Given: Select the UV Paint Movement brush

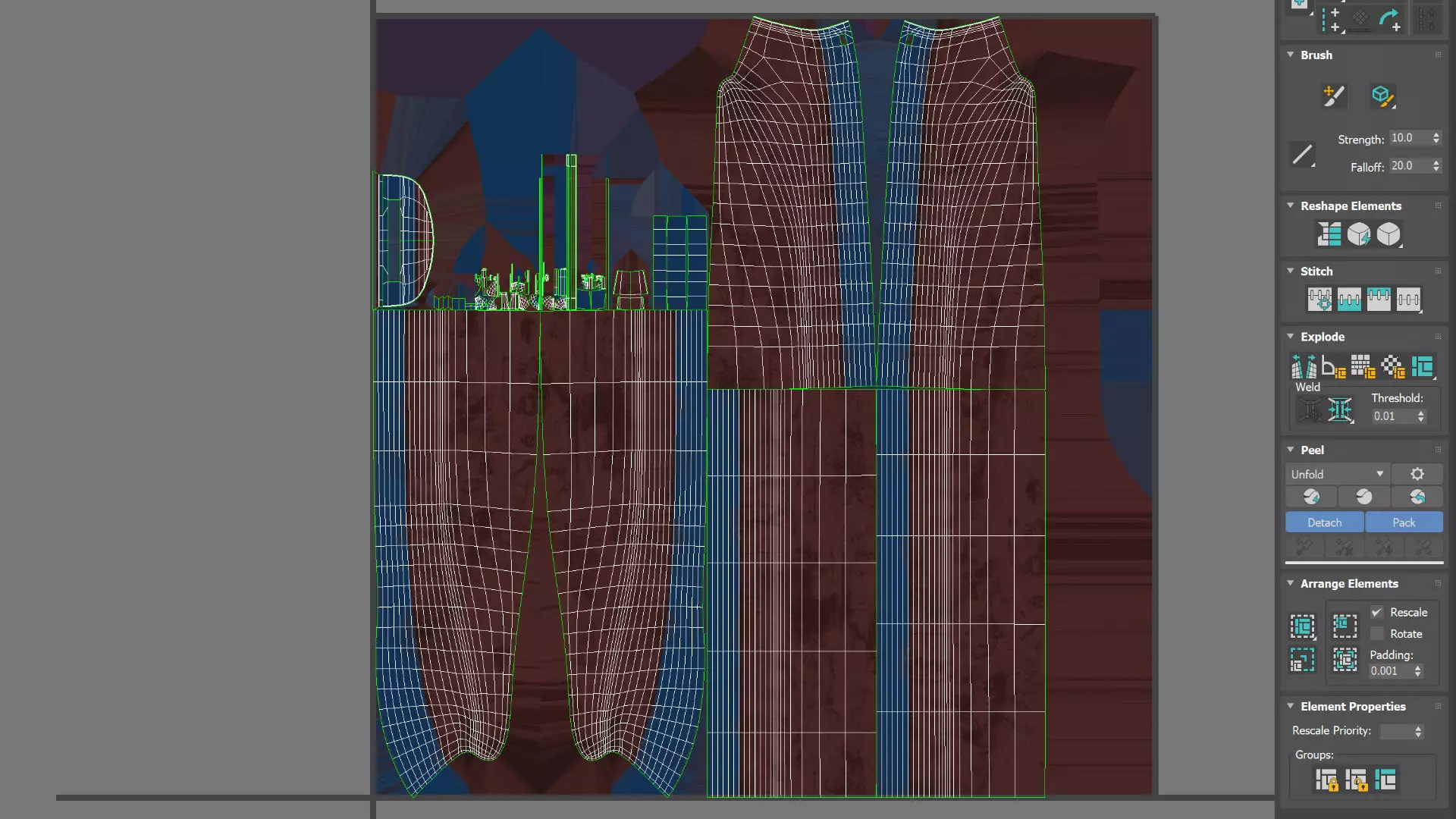Looking at the screenshot, I should click(1334, 96).
